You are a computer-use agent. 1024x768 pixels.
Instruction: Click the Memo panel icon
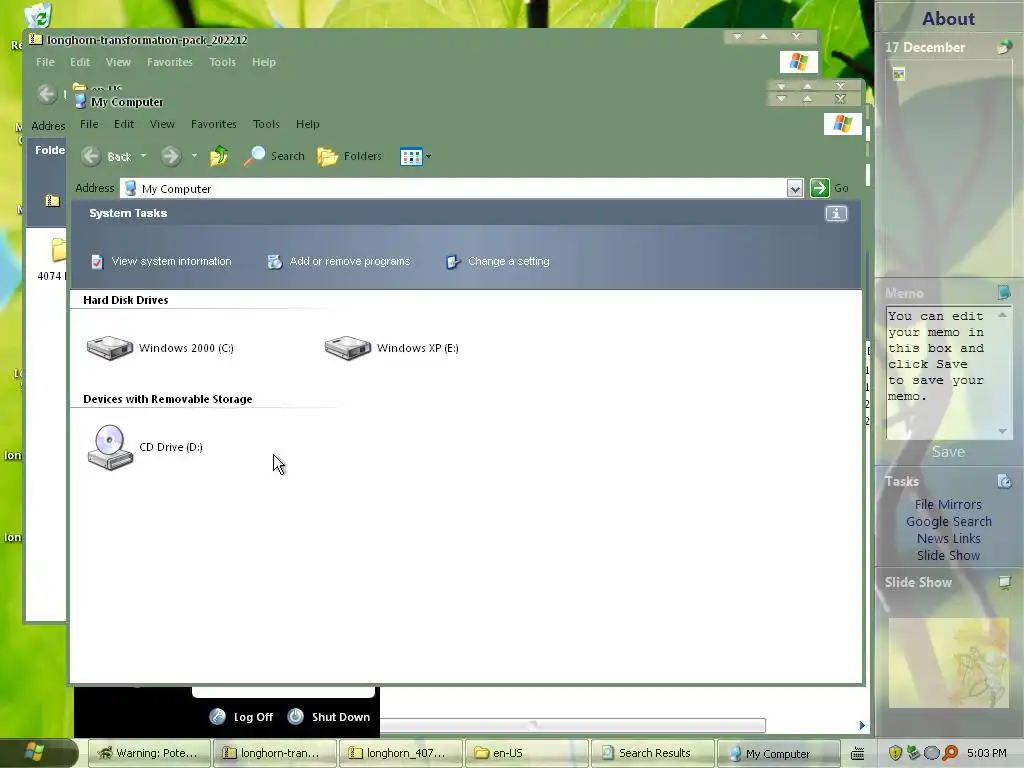point(1004,292)
